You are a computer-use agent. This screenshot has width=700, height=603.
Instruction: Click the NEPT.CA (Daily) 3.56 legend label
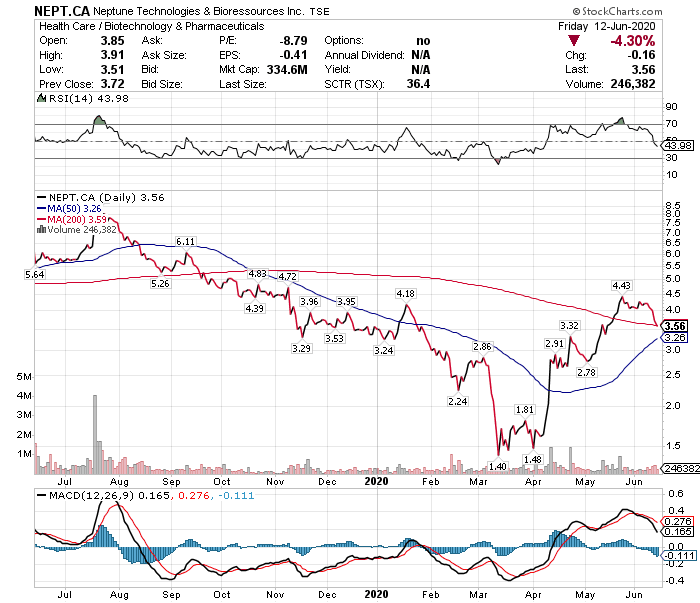[101, 197]
